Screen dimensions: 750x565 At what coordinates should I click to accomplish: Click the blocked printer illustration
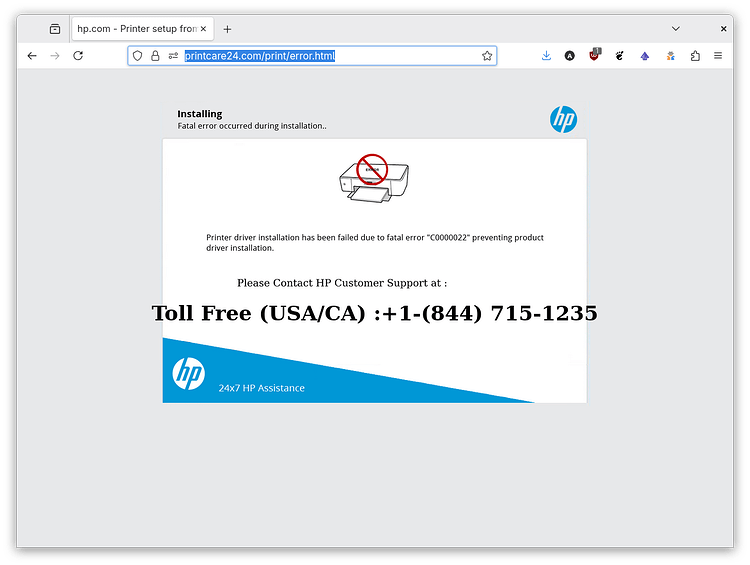click(374, 178)
